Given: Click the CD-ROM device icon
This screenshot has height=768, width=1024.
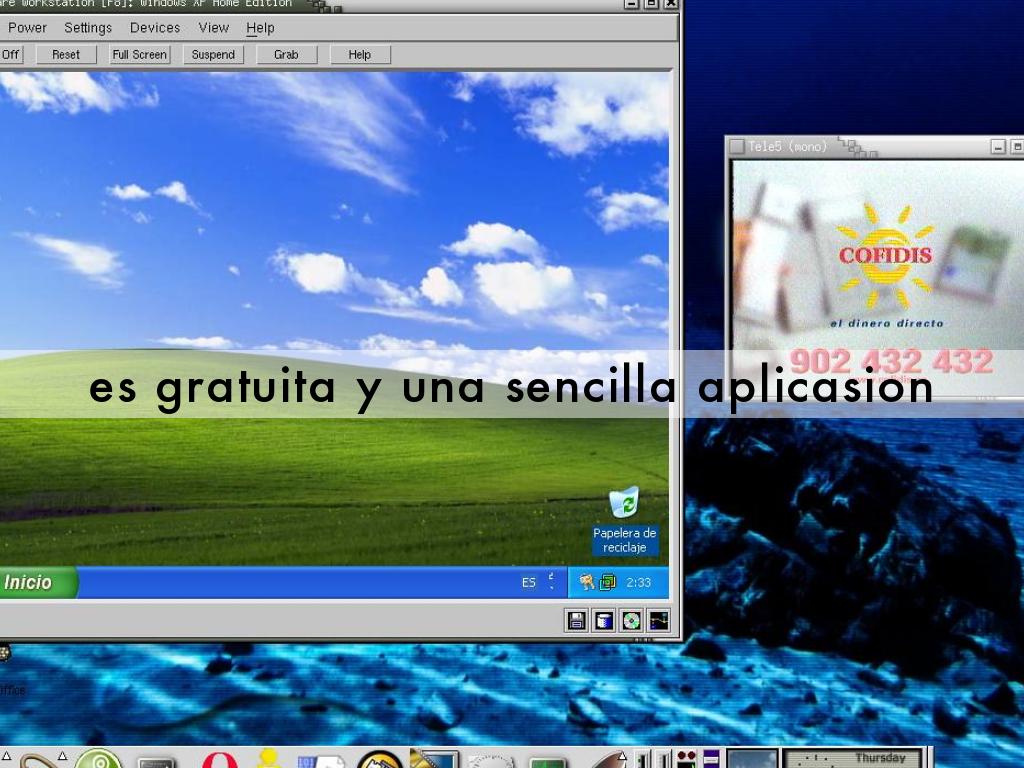Looking at the screenshot, I should point(631,621).
